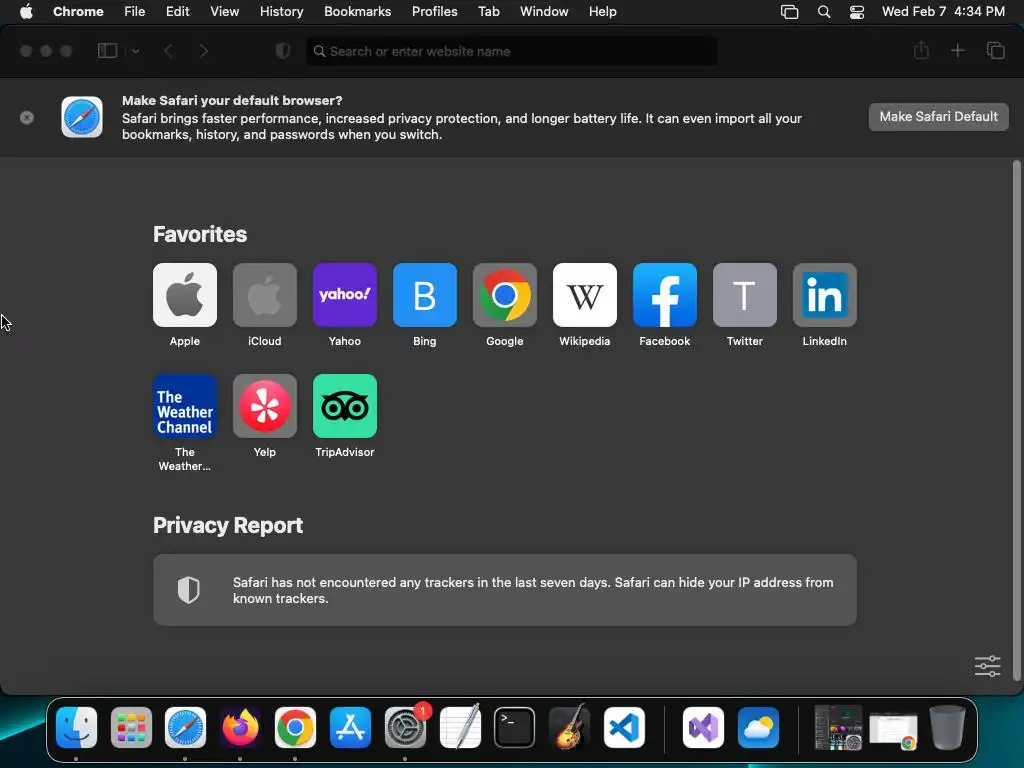Focus the Search or enter website name field
The image size is (1024, 768).
tap(511, 51)
